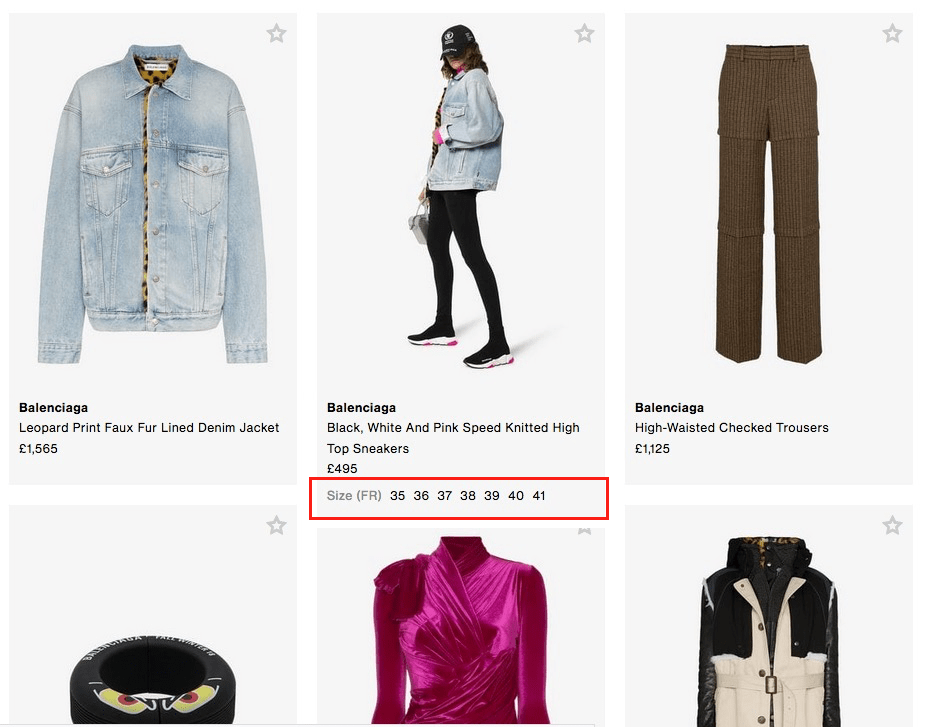Viewport: 934px width, 727px height.
Task: Star the High-Waisted Checked Trousers
Action: (x=892, y=33)
